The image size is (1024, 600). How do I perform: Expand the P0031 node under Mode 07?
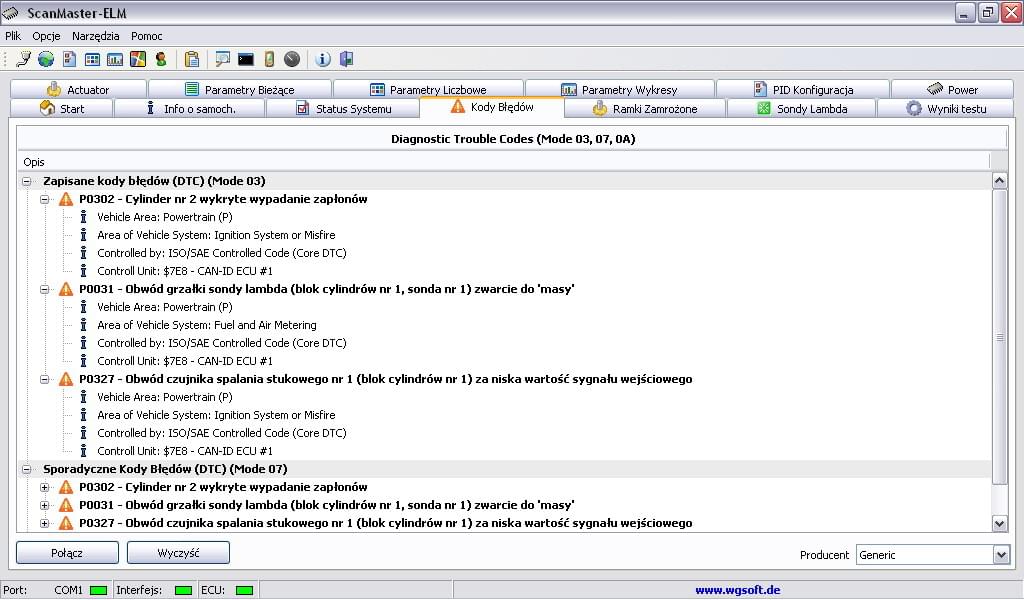[x=44, y=505]
